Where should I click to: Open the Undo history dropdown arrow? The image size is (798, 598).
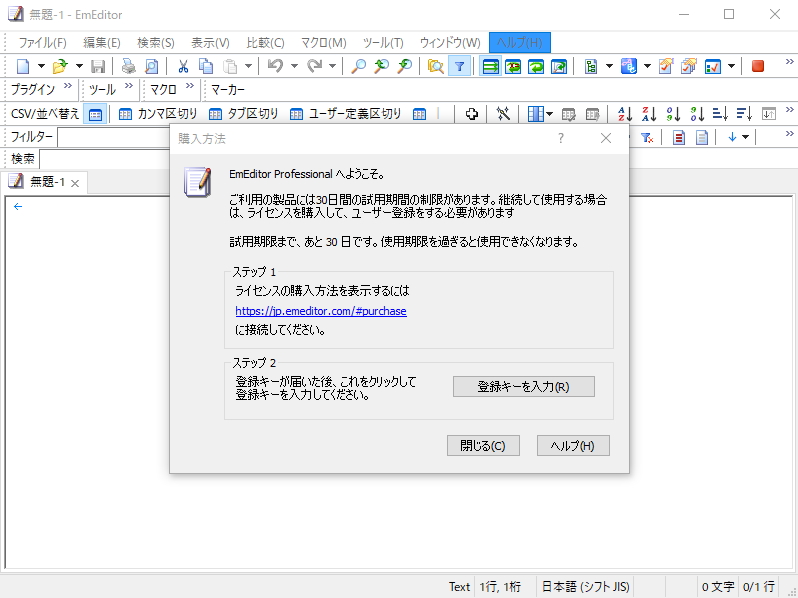pyautogui.click(x=294, y=66)
